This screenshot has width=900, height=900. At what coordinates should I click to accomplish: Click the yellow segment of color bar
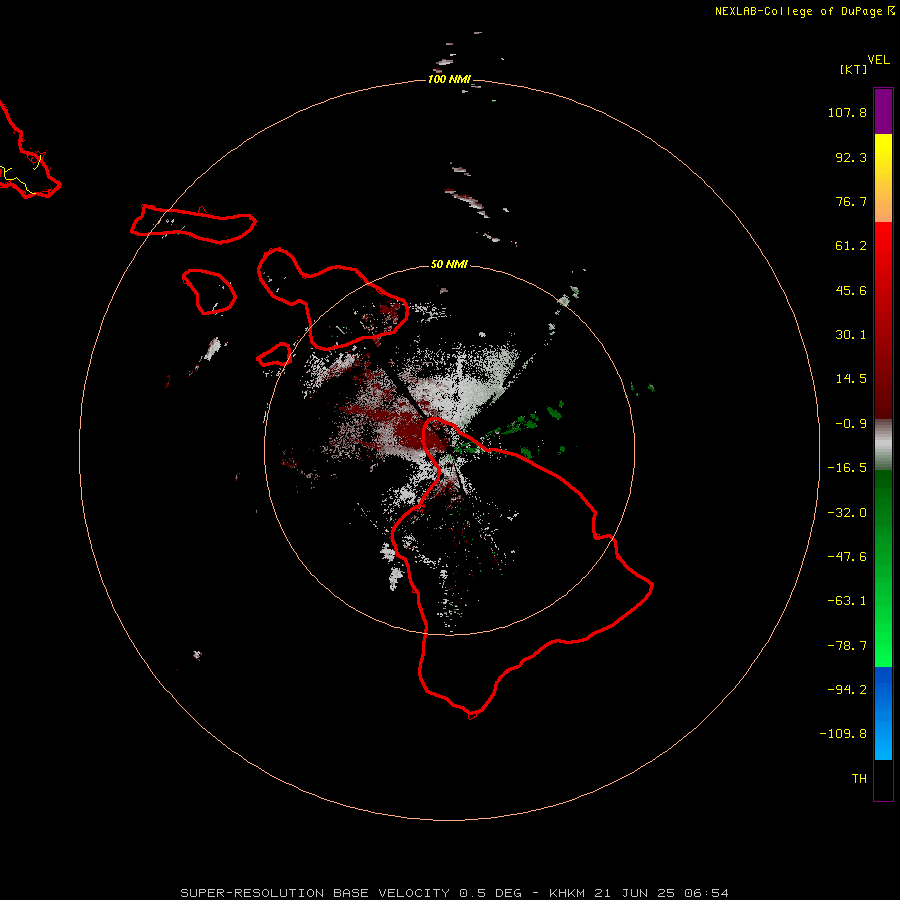[x=883, y=178]
